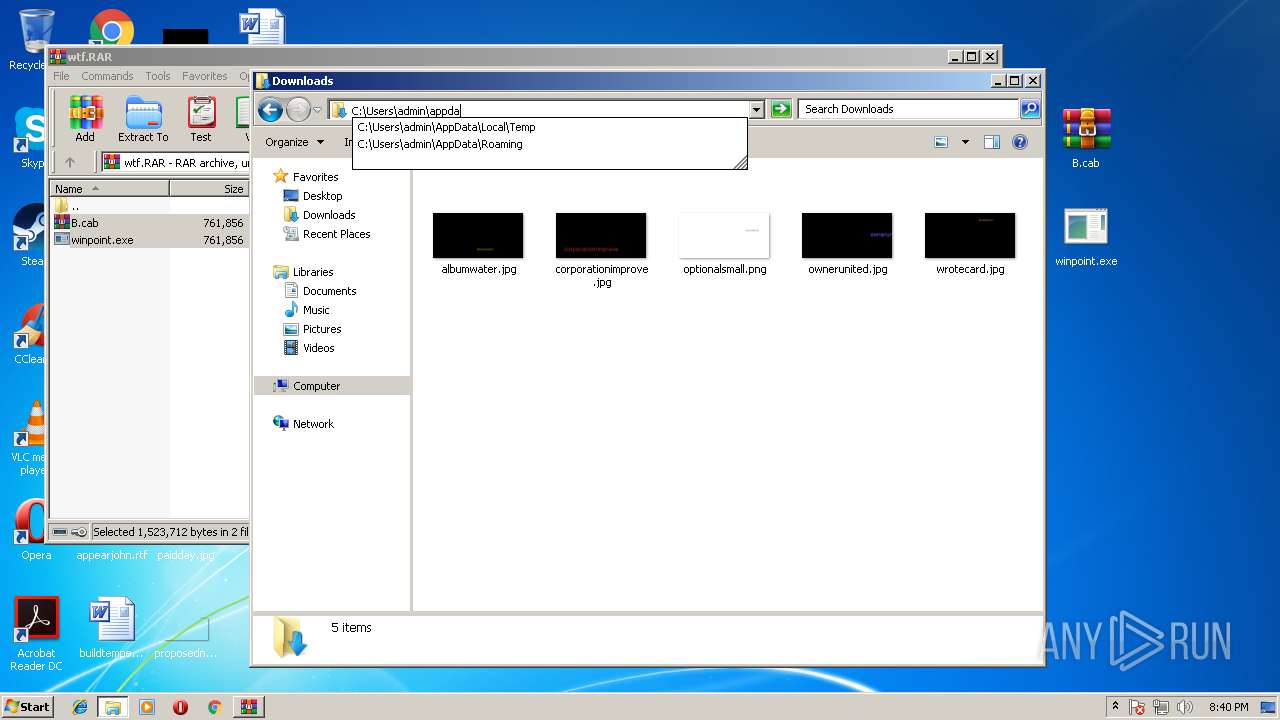Show hidden tray icons arrow

click(x=1115, y=707)
